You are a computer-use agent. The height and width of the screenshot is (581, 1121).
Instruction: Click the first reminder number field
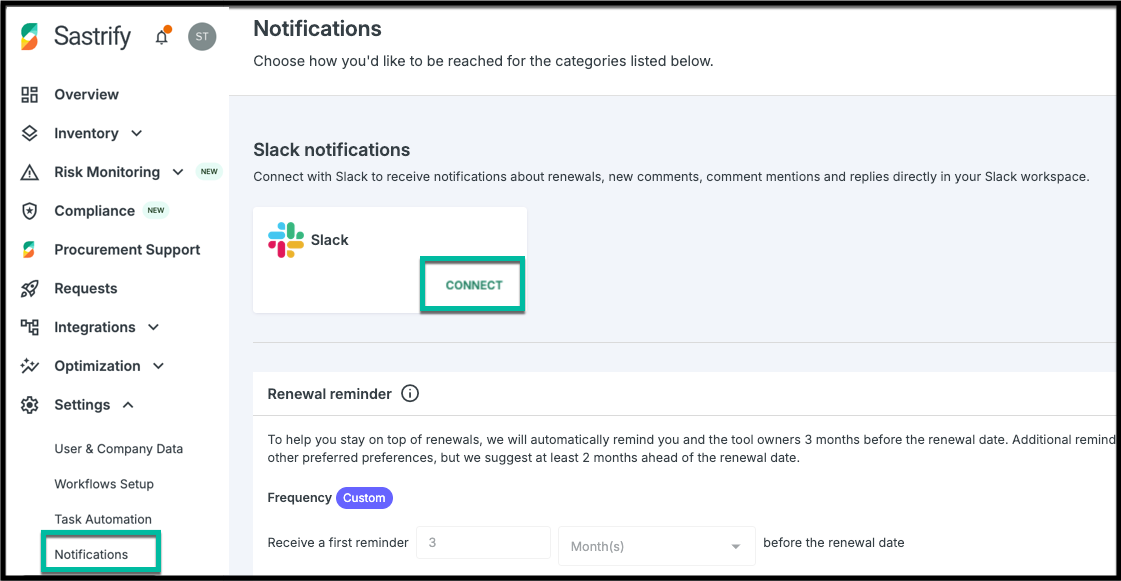point(483,543)
